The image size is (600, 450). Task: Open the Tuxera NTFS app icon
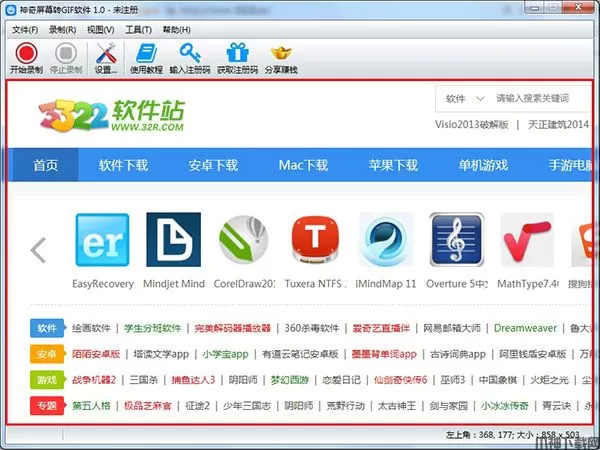[x=315, y=240]
